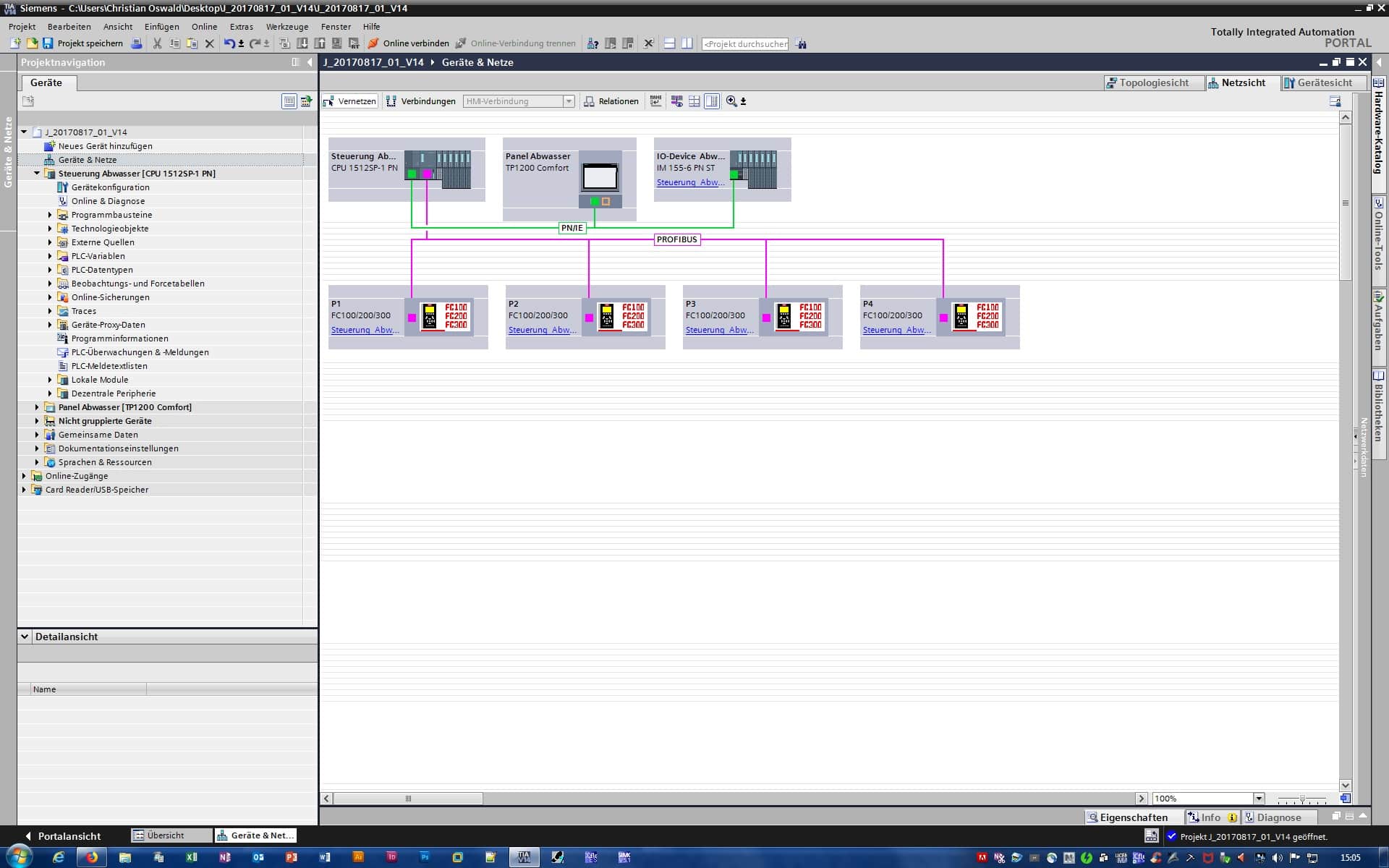
Task: Copy selection using the toolbar copy icon
Action: pos(174,43)
